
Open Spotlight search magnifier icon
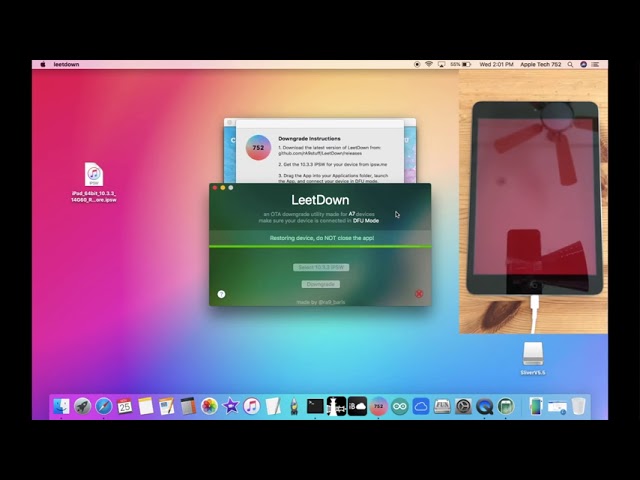pos(570,64)
